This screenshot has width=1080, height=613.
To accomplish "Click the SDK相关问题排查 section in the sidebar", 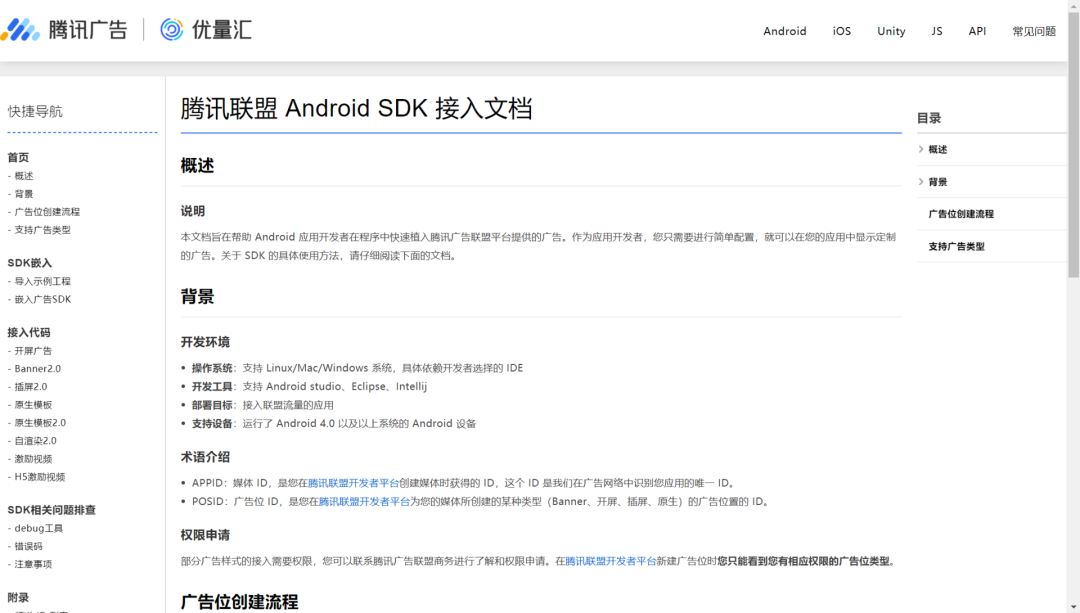I will [x=52, y=510].
